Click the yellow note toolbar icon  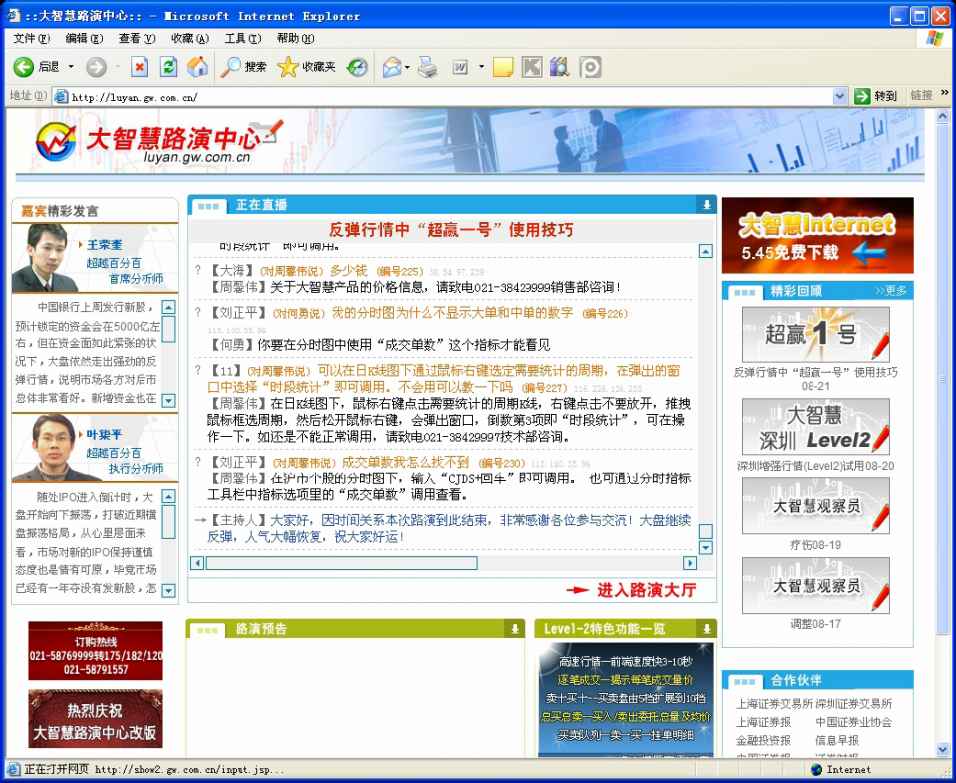pyautogui.click(x=503, y=66)
